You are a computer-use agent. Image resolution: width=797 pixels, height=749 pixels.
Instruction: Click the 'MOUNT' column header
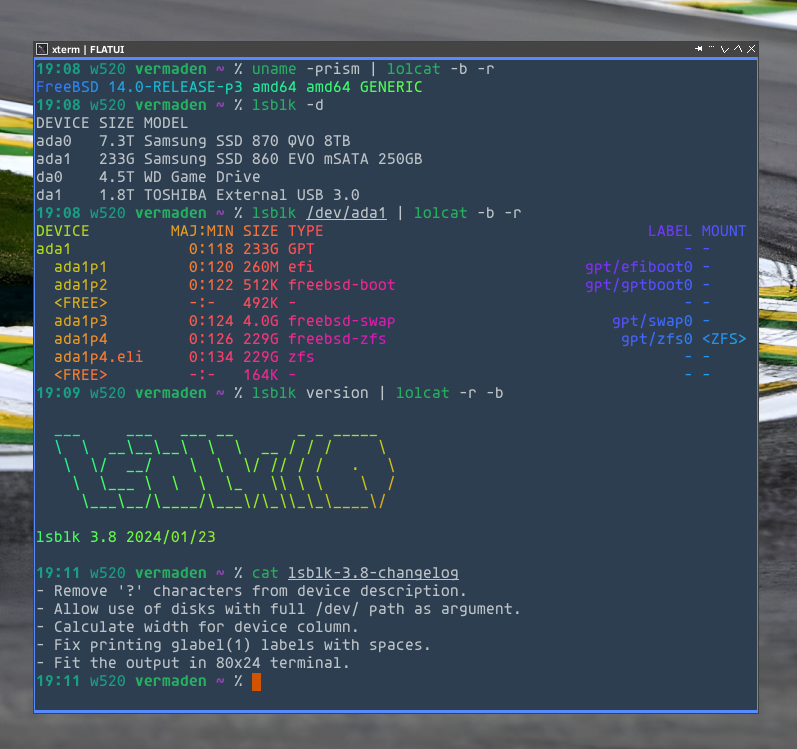pyautogui.click(x=724, y=231)
